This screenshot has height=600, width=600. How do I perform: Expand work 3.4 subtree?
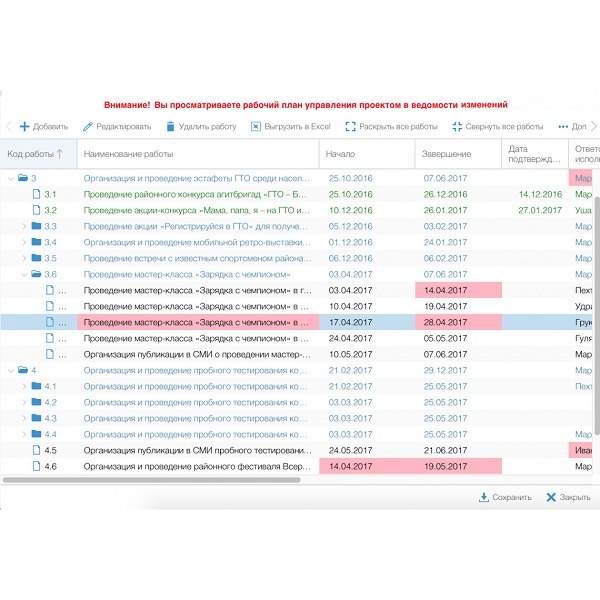[x=24, y=242]
